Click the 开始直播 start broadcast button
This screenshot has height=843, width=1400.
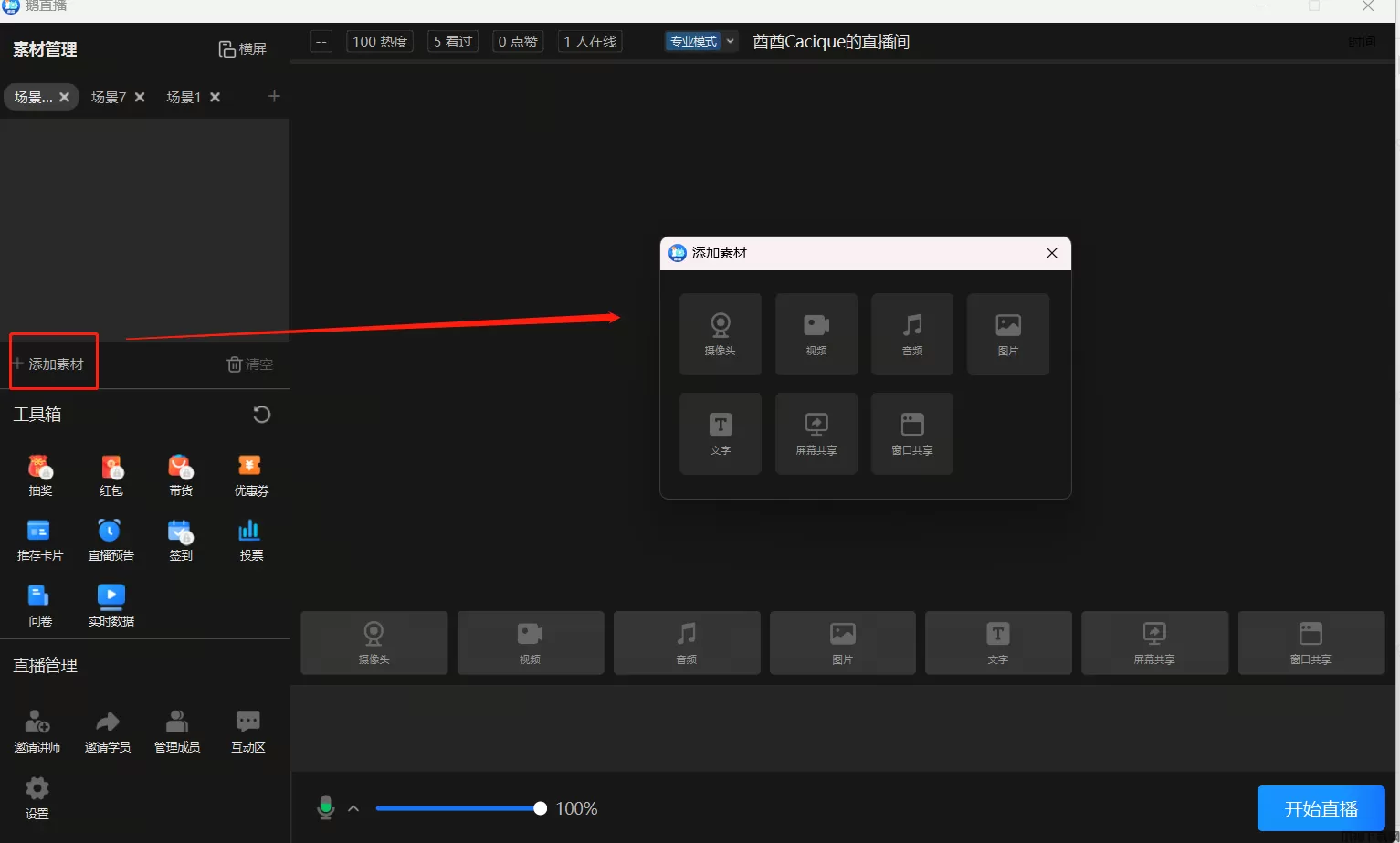tap(1321, 808)
